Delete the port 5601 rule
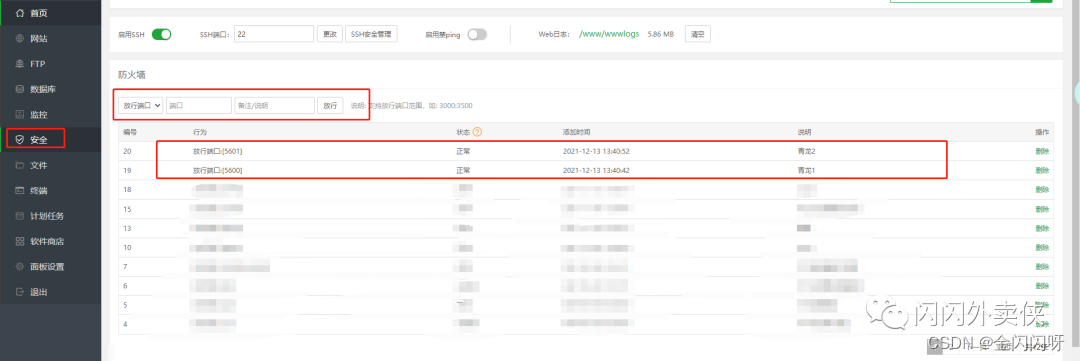 pyautogui.click(x=1042, y=152)
